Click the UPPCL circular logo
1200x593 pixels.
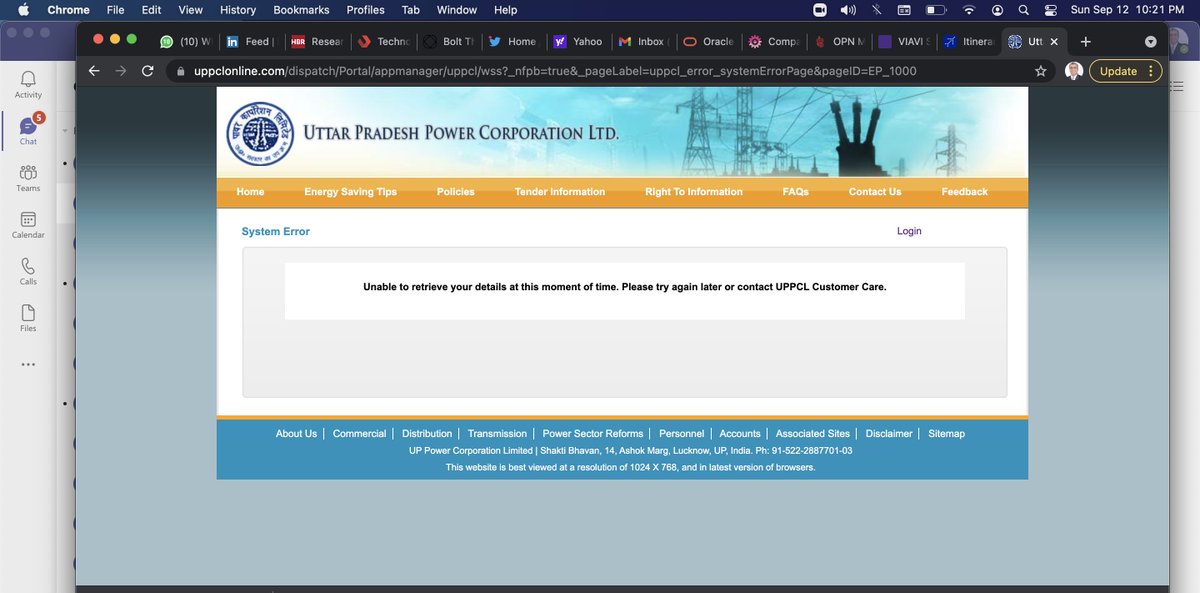259,134
